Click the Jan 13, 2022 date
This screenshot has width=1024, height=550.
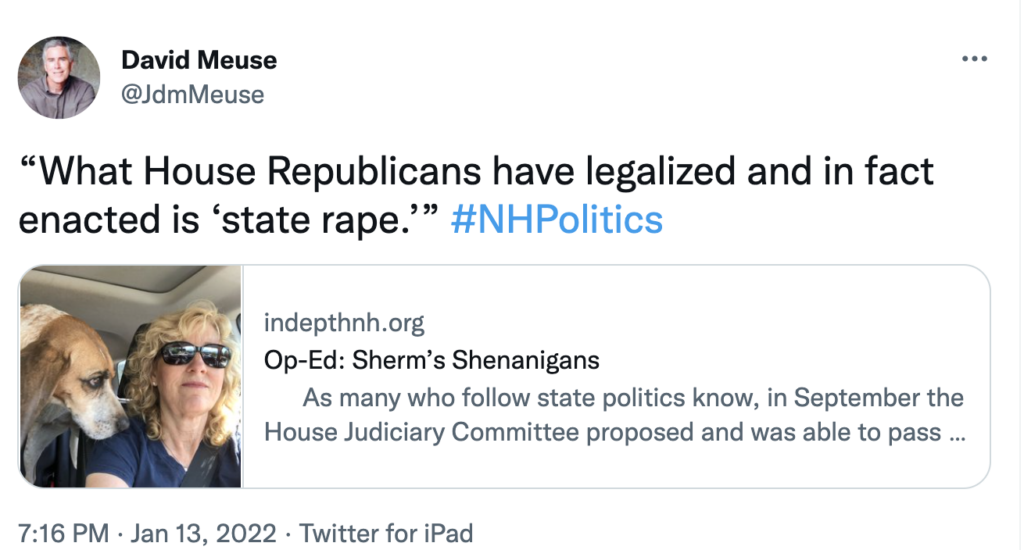203,533
